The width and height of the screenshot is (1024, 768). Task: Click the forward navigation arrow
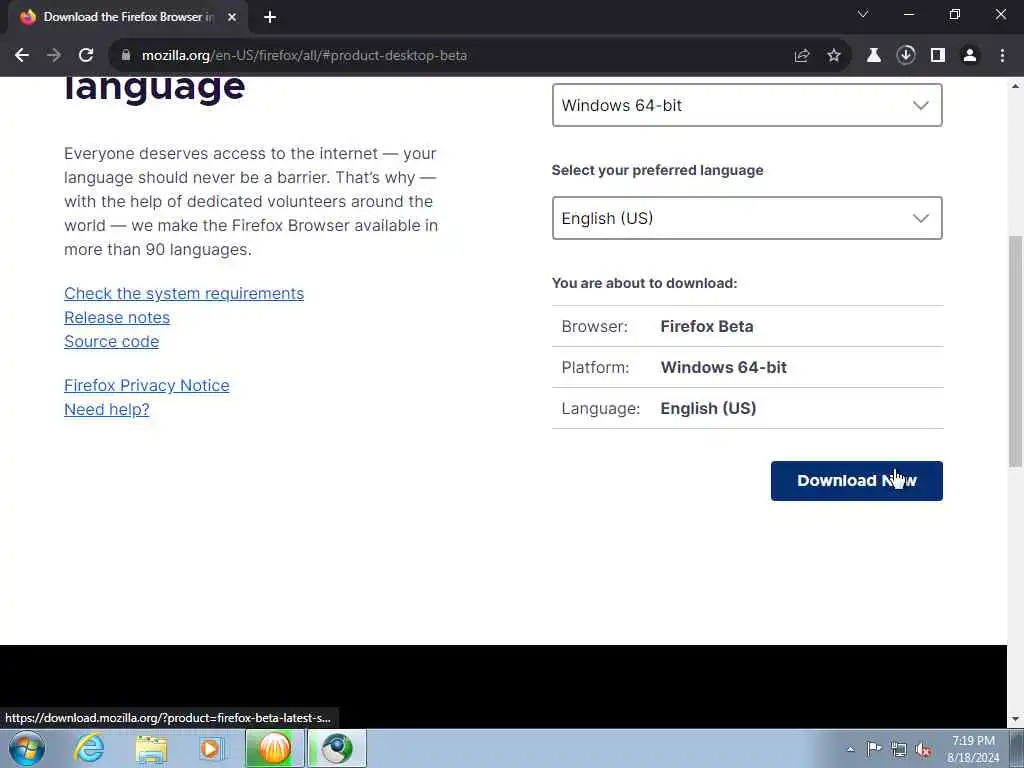(x=54, y=56)
